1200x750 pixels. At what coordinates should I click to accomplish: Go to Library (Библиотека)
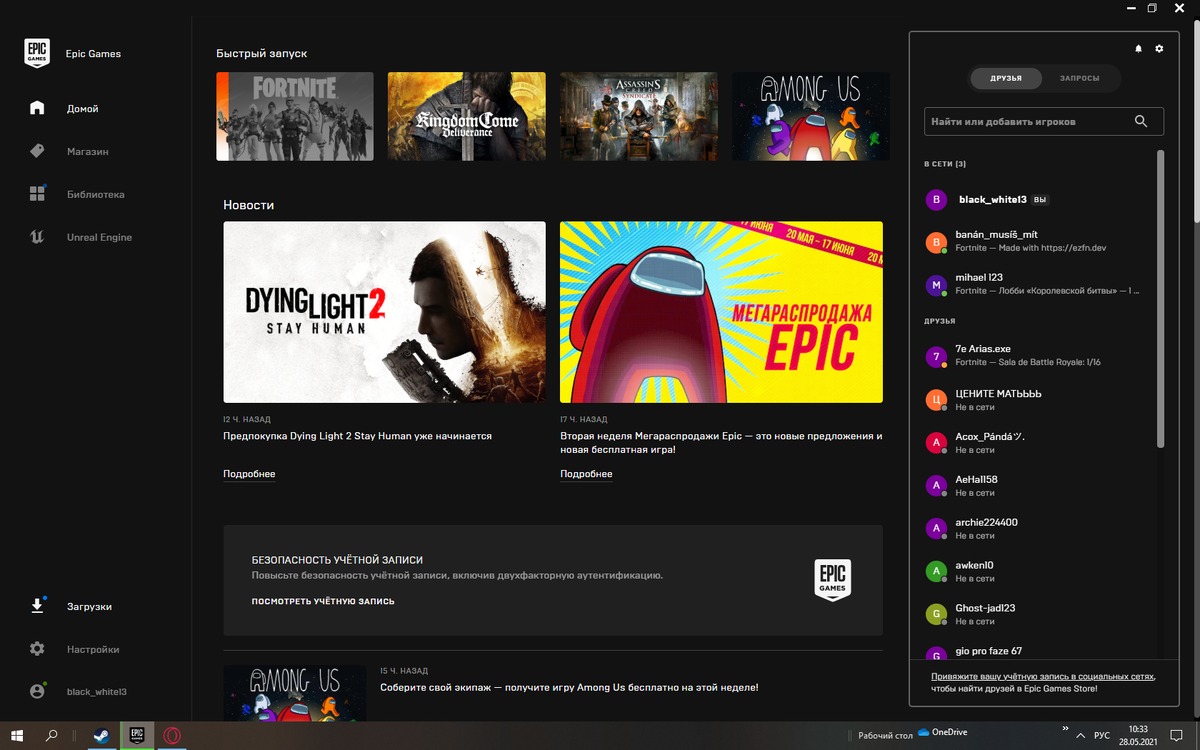pyautogui.click(x=96, y=194)
